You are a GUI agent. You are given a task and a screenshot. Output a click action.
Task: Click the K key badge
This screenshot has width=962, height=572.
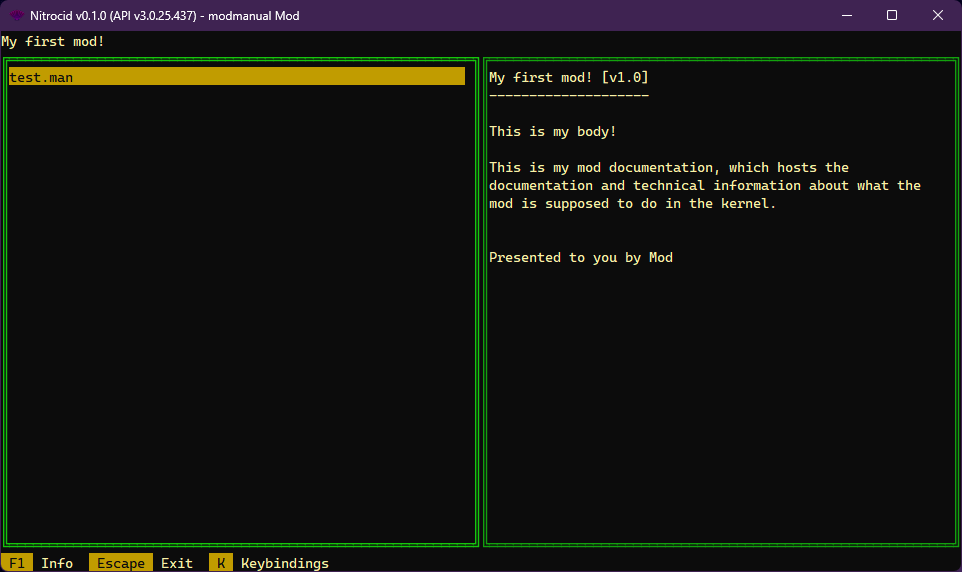221,563
